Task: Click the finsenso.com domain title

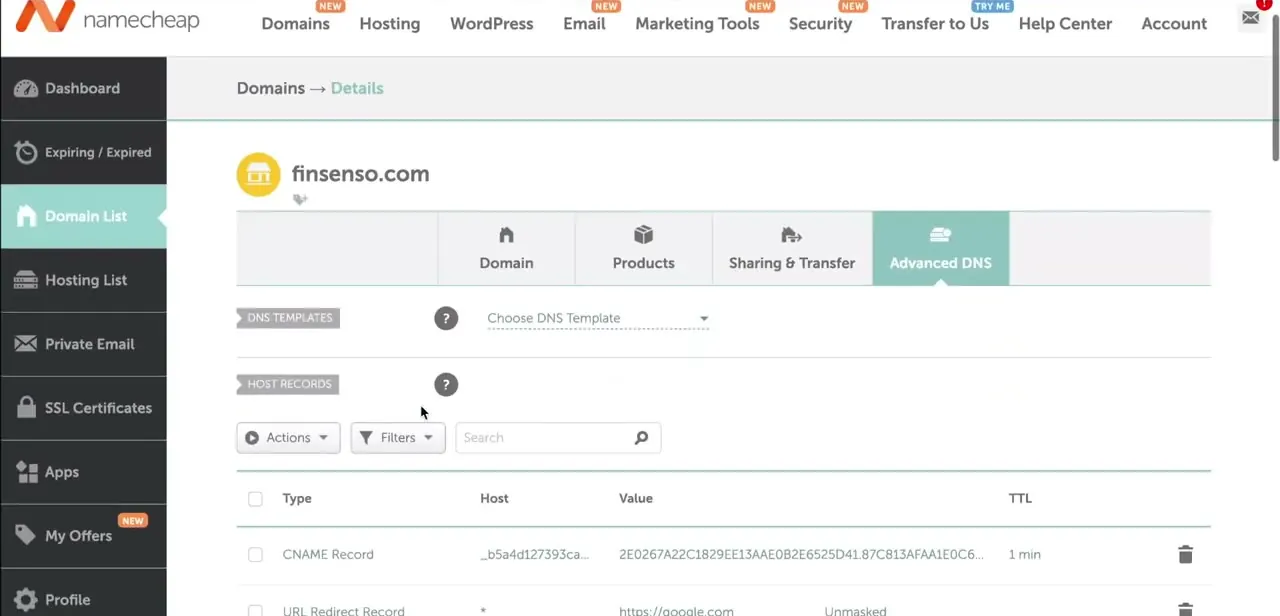Action: coord(360,174)
